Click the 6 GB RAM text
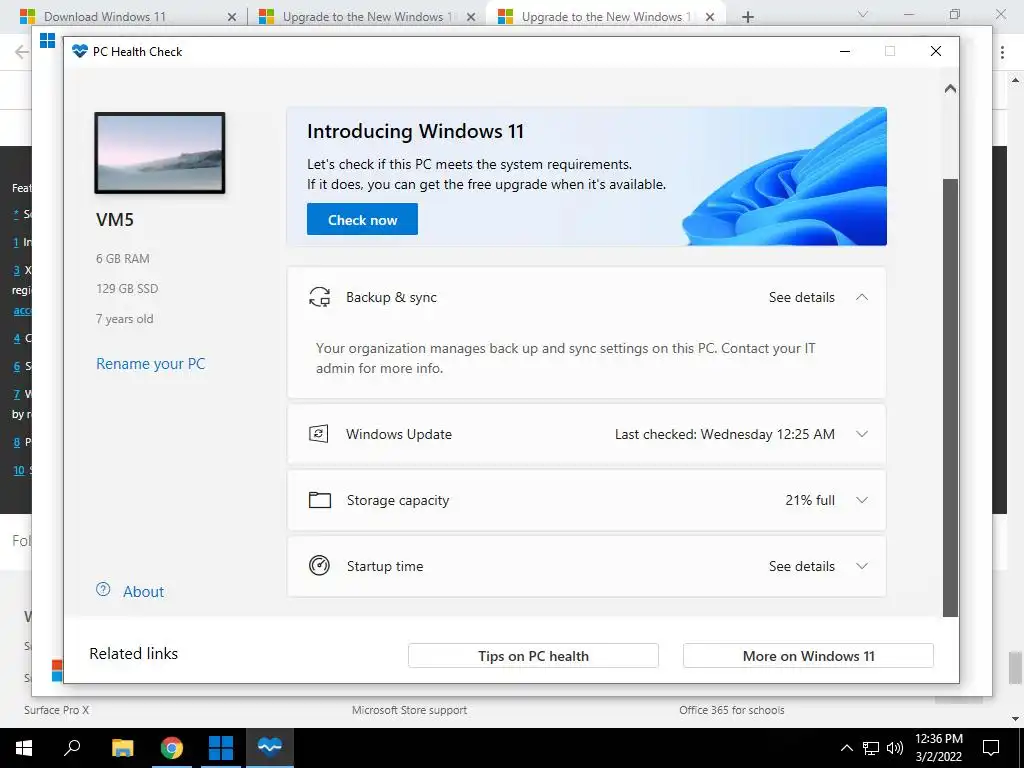The image size is (1024, 768). point(123,259)
